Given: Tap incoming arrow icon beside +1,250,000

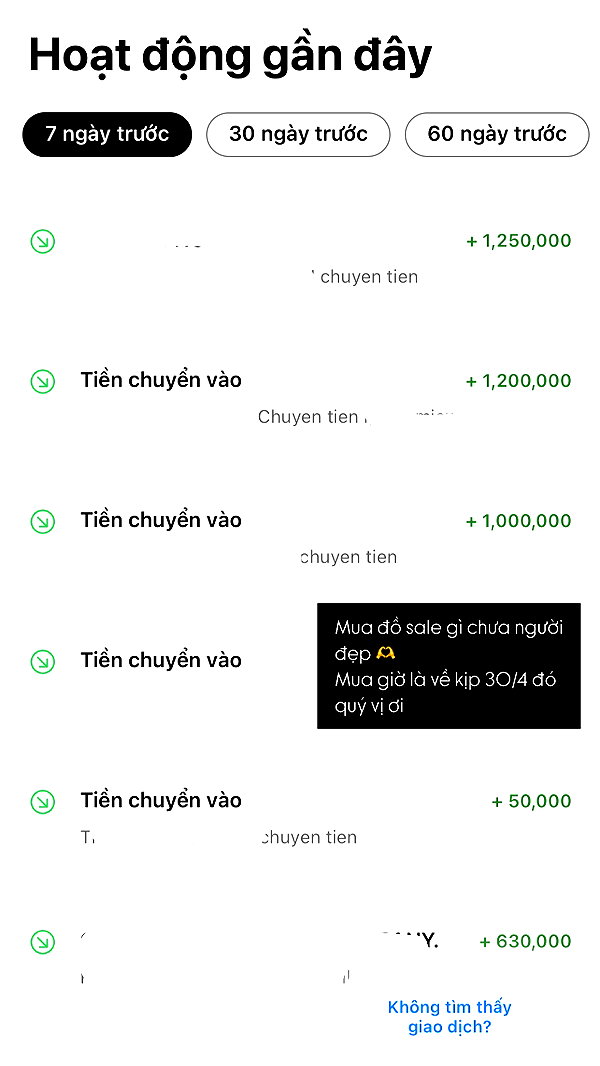Looking at the screenshot, I should pyautogui.click(x=43, y=241).
